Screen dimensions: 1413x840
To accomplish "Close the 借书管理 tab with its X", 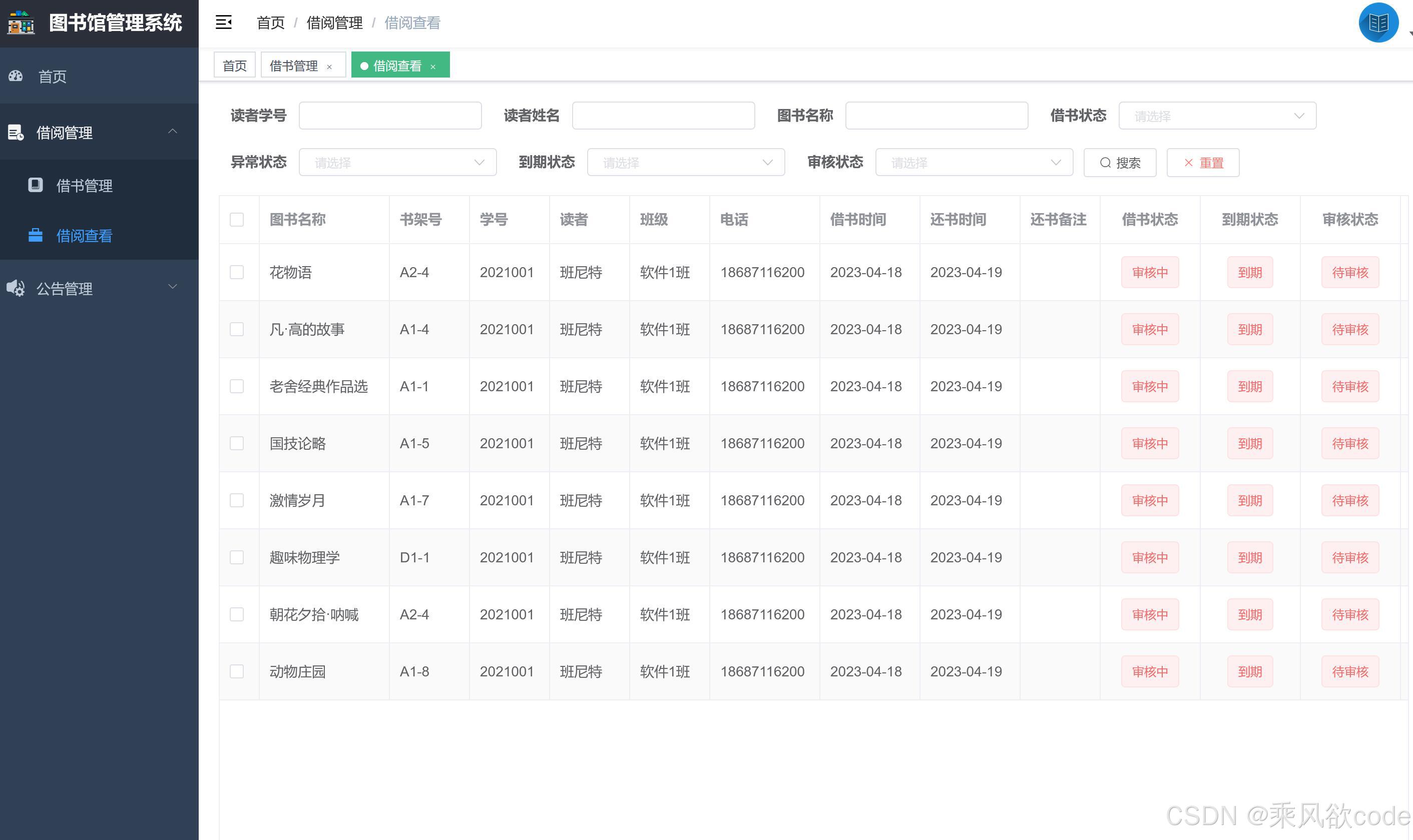I will tap(329, 67).
